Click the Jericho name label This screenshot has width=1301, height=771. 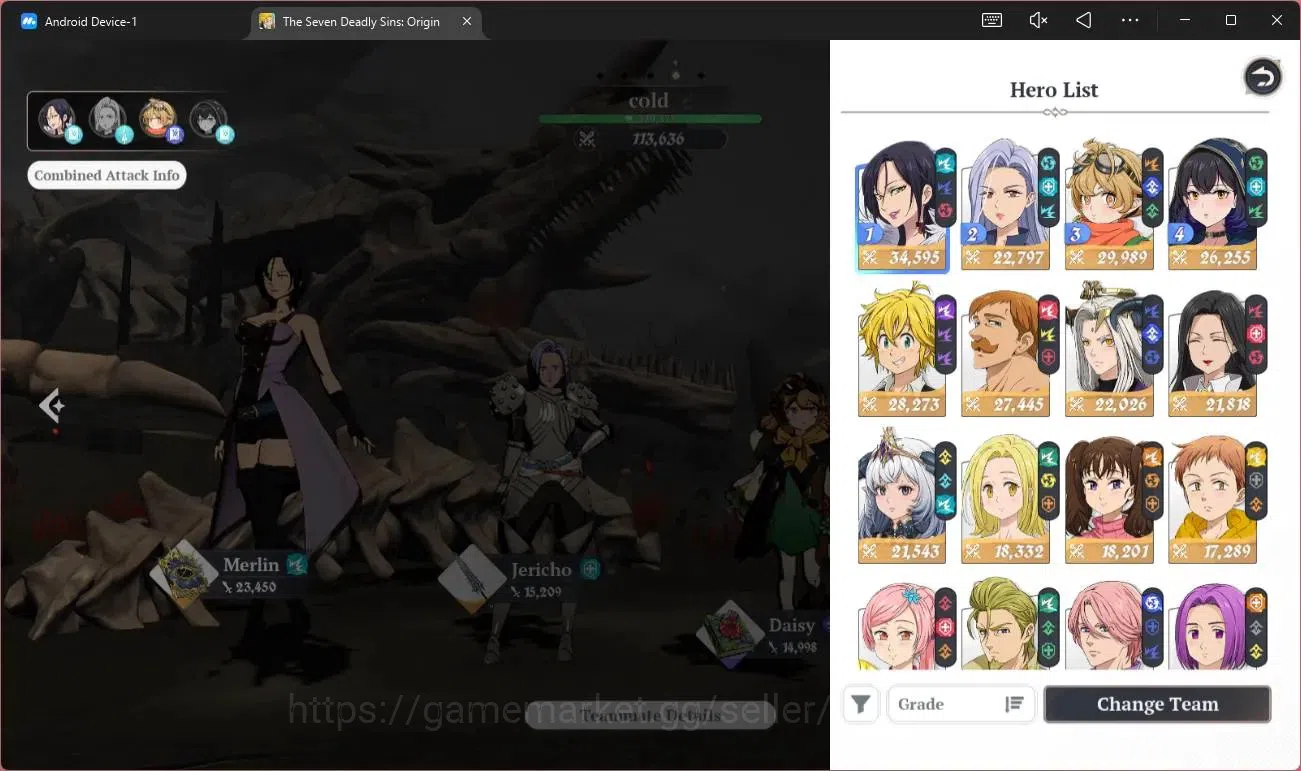[541, 570]
